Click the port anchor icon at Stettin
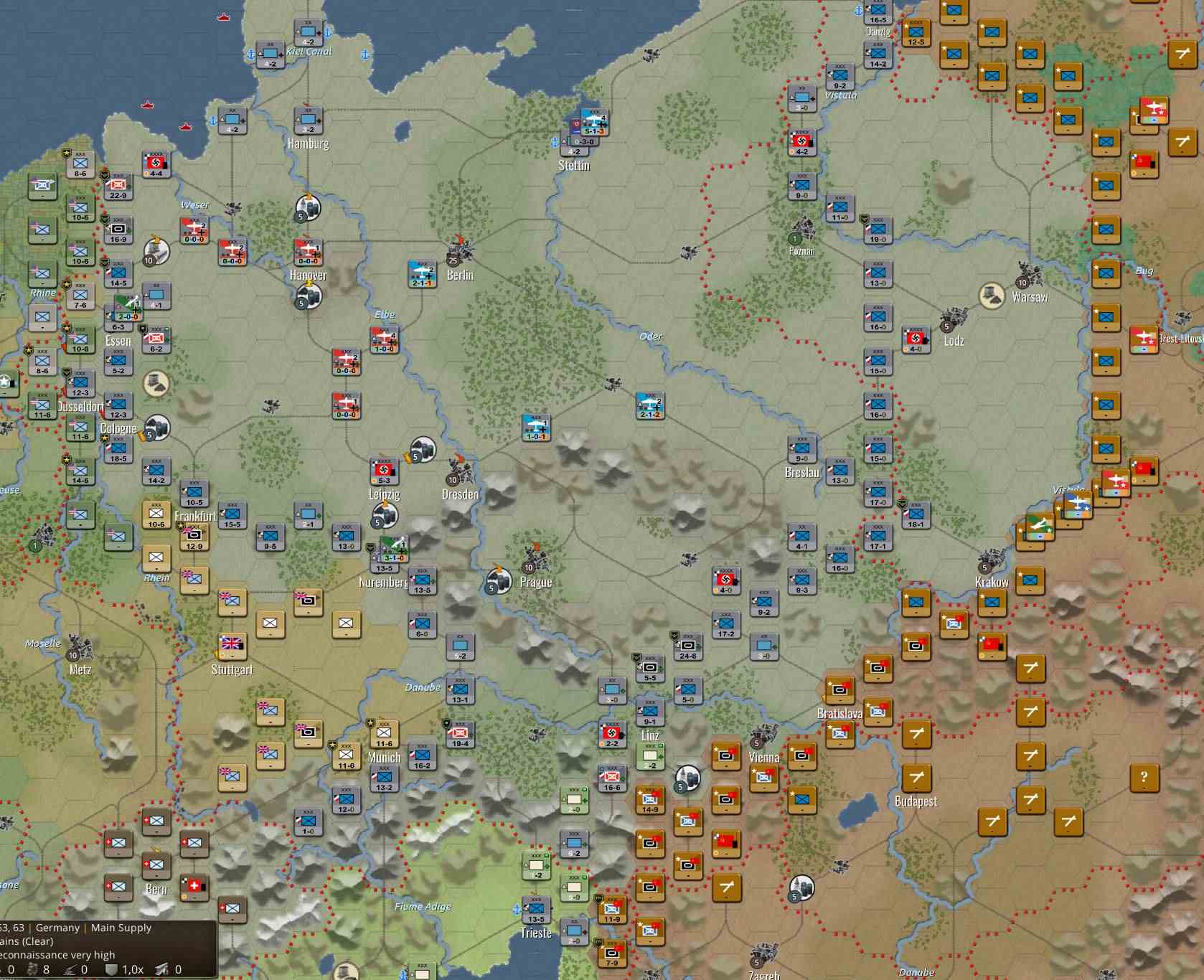This screenshot has height=980, width=1204. (x=555, y=142)
